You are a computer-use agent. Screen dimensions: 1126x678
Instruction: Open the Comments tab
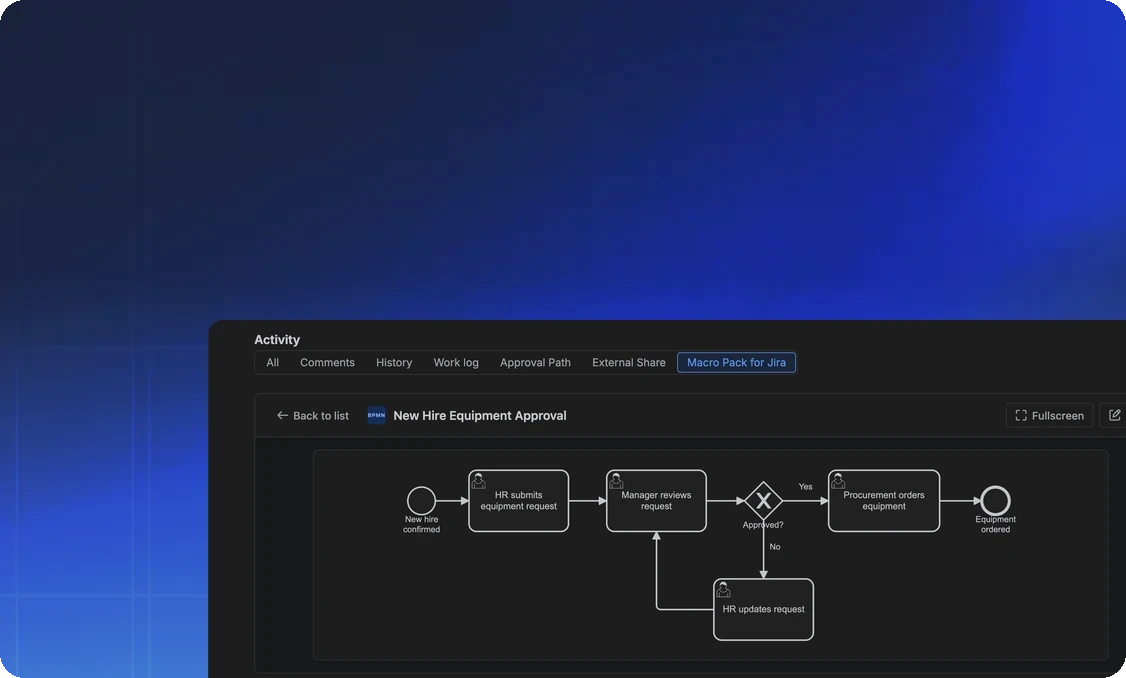click(327, 363)
